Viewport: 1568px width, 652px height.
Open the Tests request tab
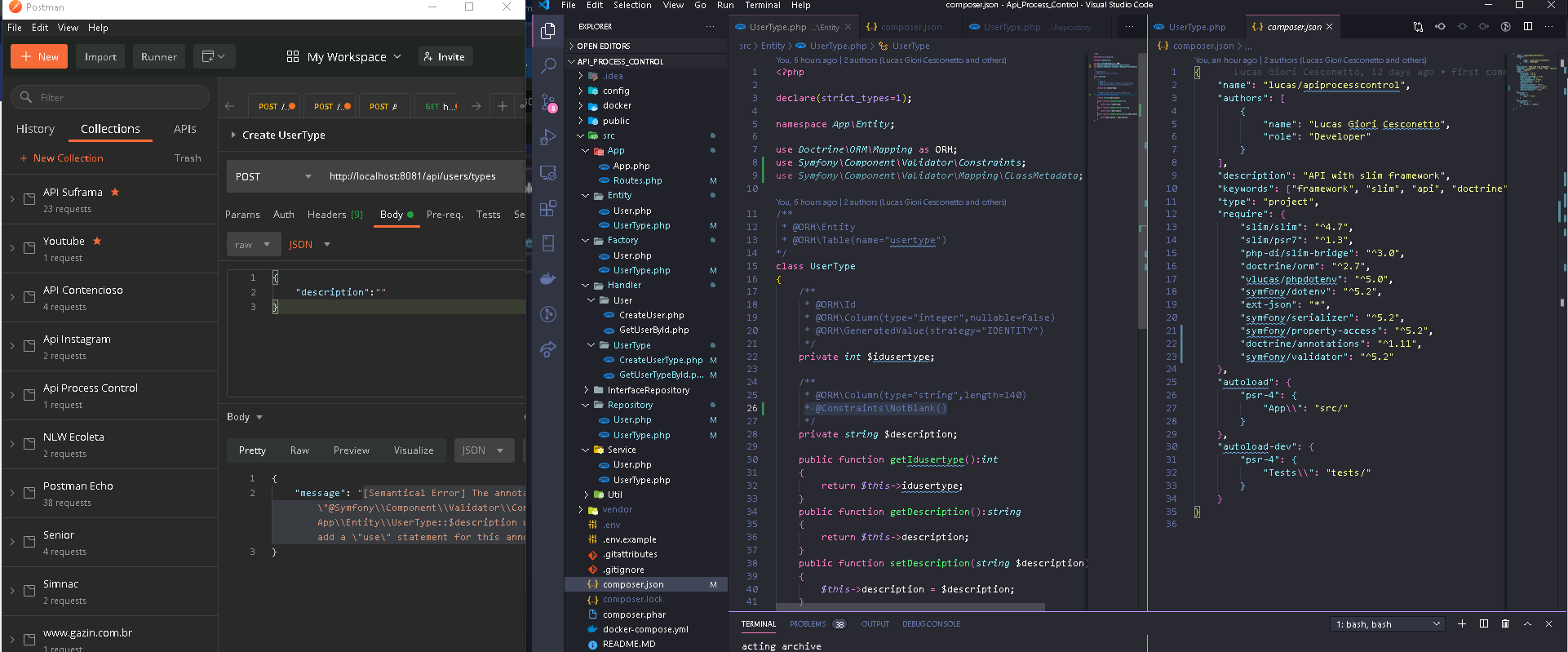(488, 214)
